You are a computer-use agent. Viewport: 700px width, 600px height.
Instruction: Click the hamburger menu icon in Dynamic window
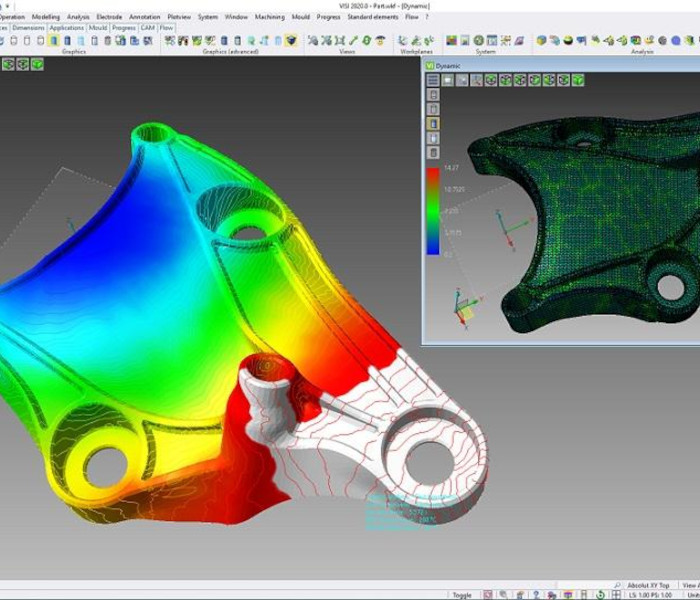433,80
